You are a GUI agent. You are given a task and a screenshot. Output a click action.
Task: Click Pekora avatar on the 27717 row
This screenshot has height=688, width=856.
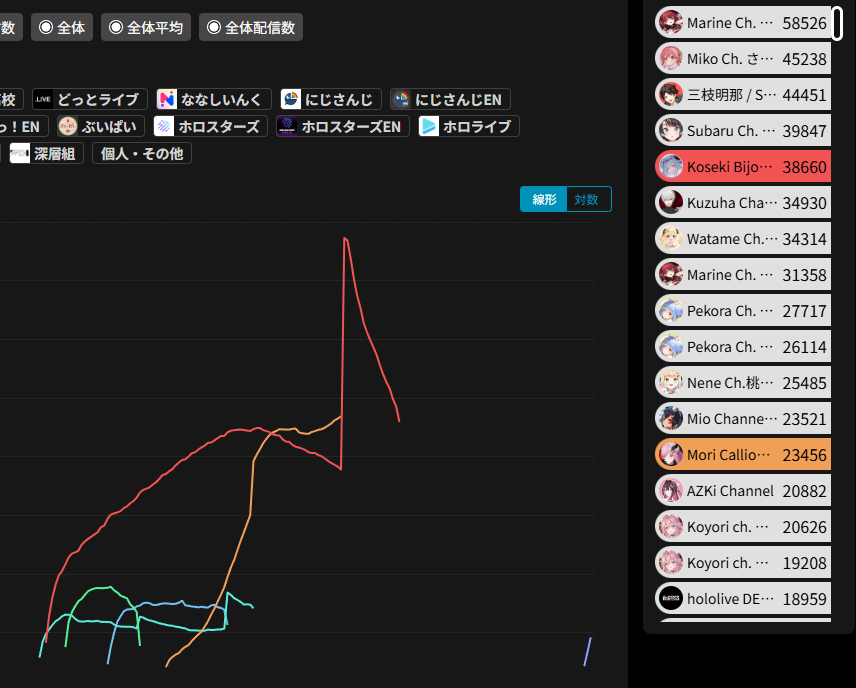(x=670, y=311)
